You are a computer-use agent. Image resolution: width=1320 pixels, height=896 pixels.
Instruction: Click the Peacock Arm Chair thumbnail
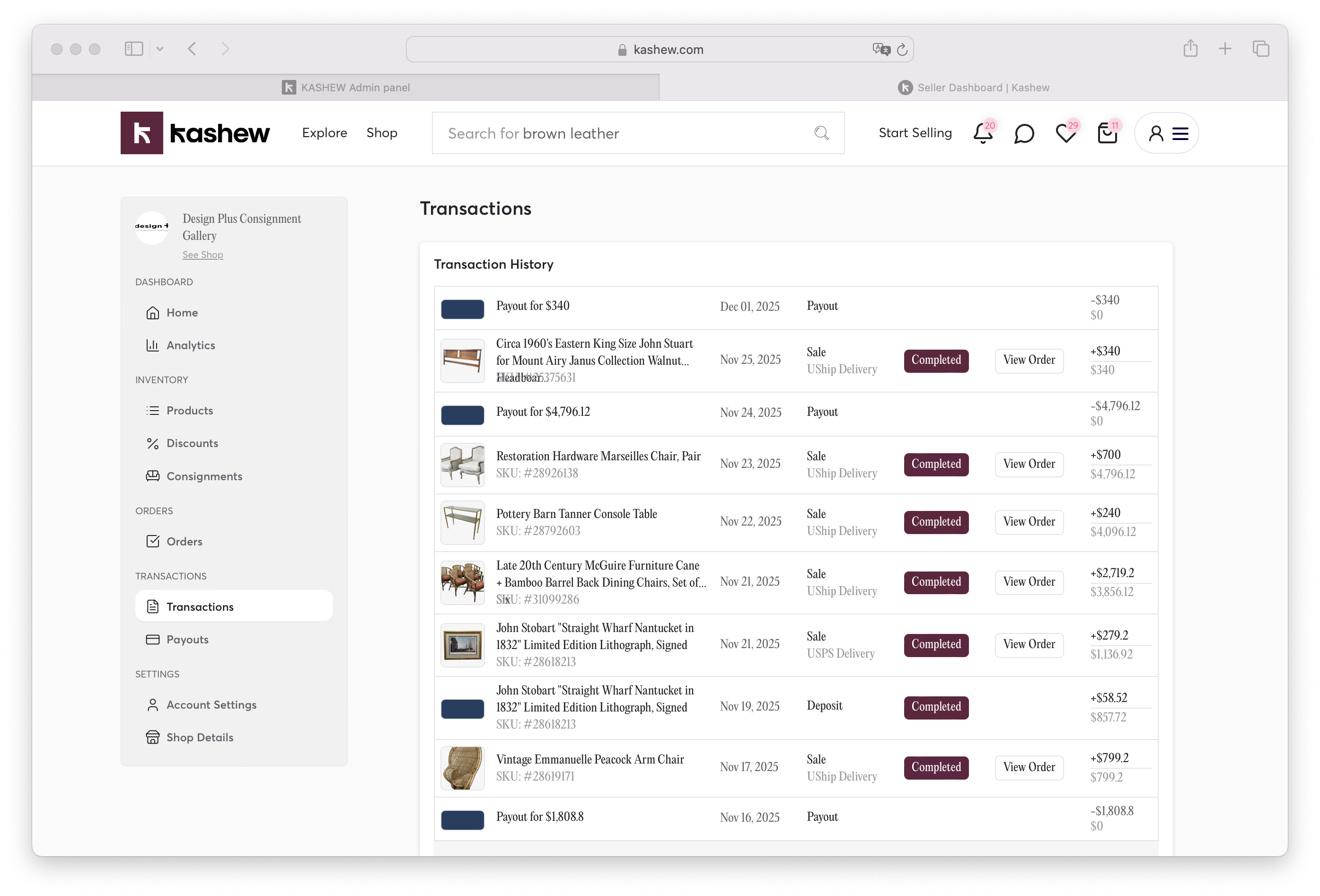(462, 767)
